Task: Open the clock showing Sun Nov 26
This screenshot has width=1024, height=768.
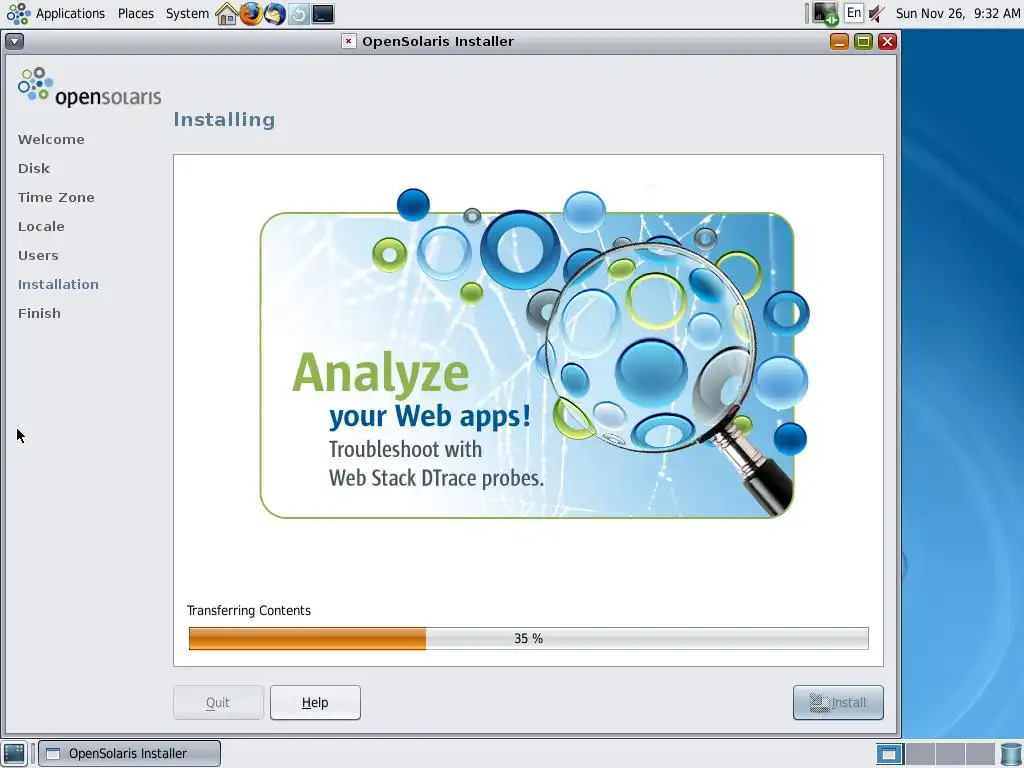Action: pyautogui.click(x=957, y=13)
